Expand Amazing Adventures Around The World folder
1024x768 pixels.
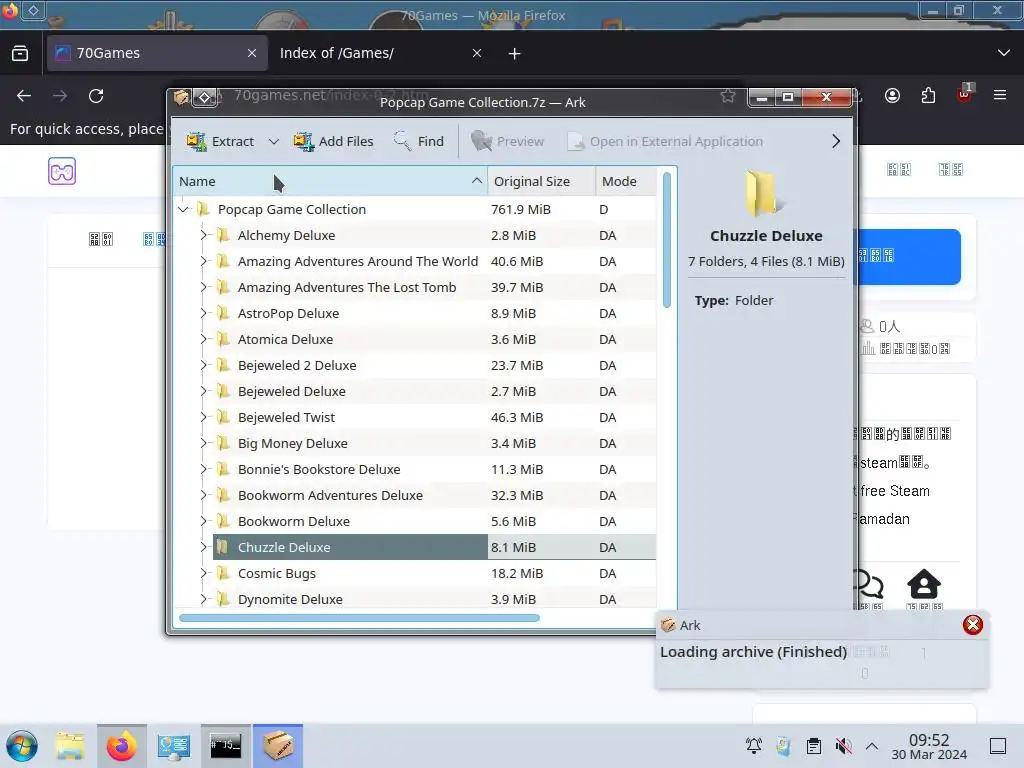[203, 261]
